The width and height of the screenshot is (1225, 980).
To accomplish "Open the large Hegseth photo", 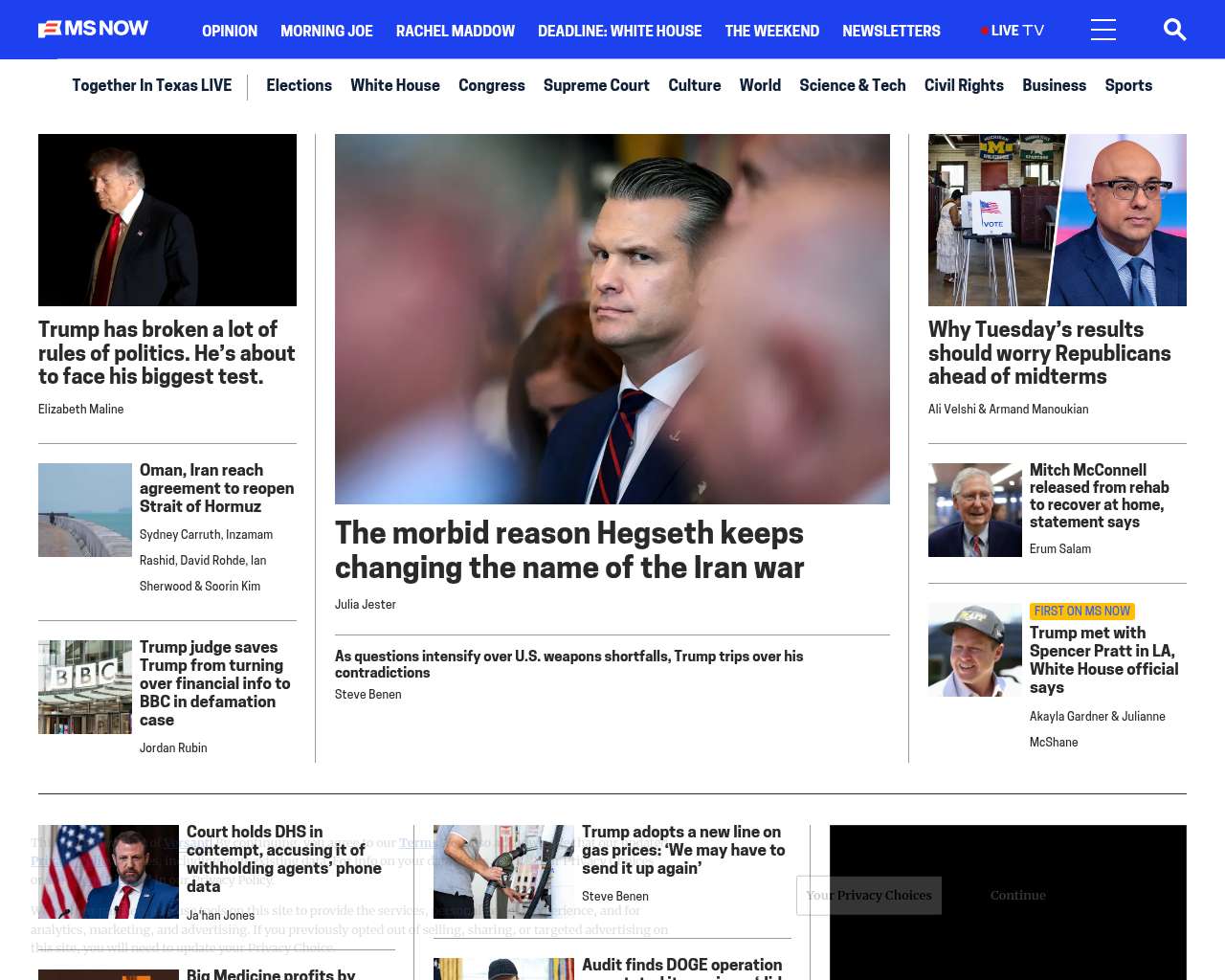I will coord(612,319).
